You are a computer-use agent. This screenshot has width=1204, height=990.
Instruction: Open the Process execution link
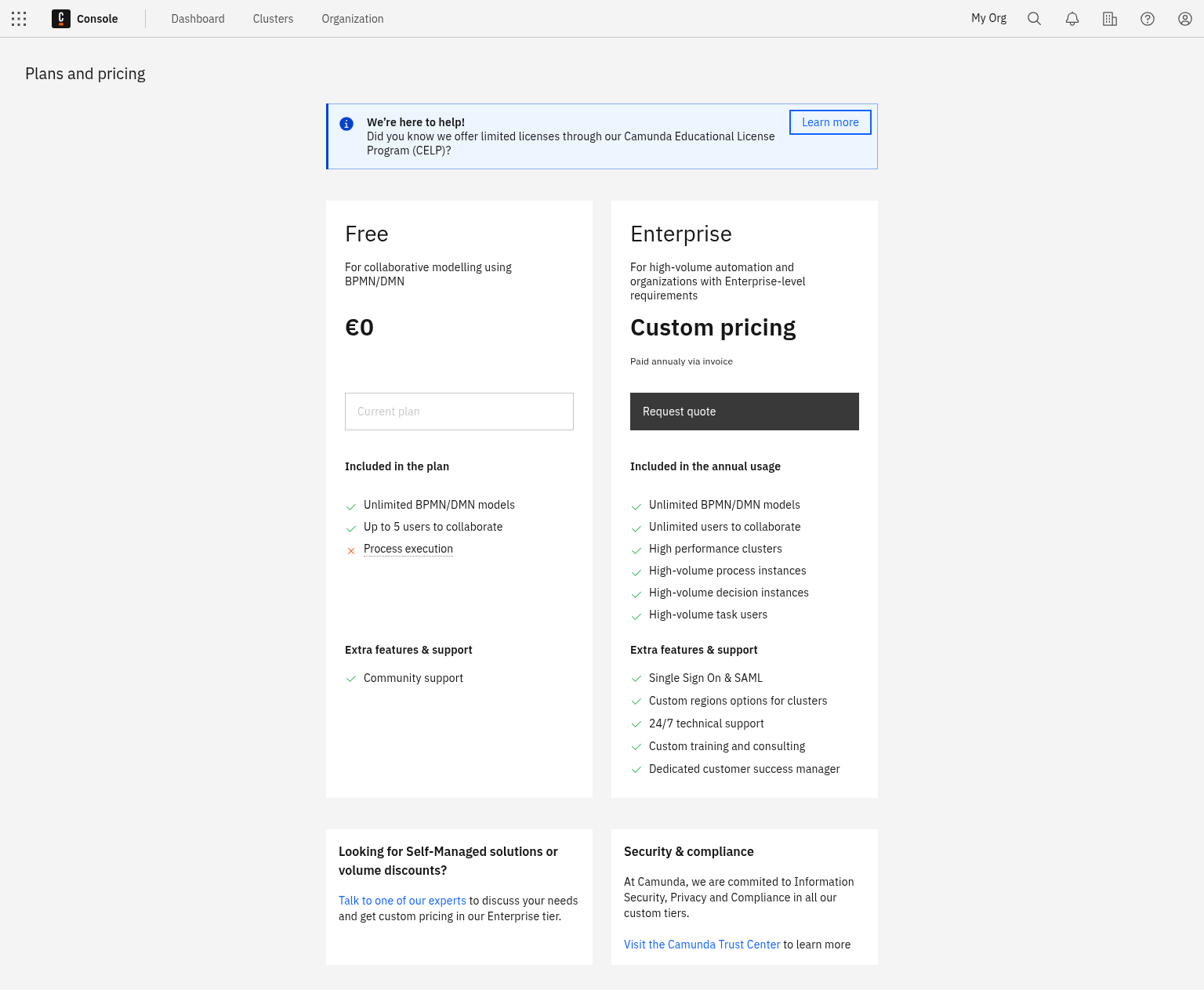[408, 549]
